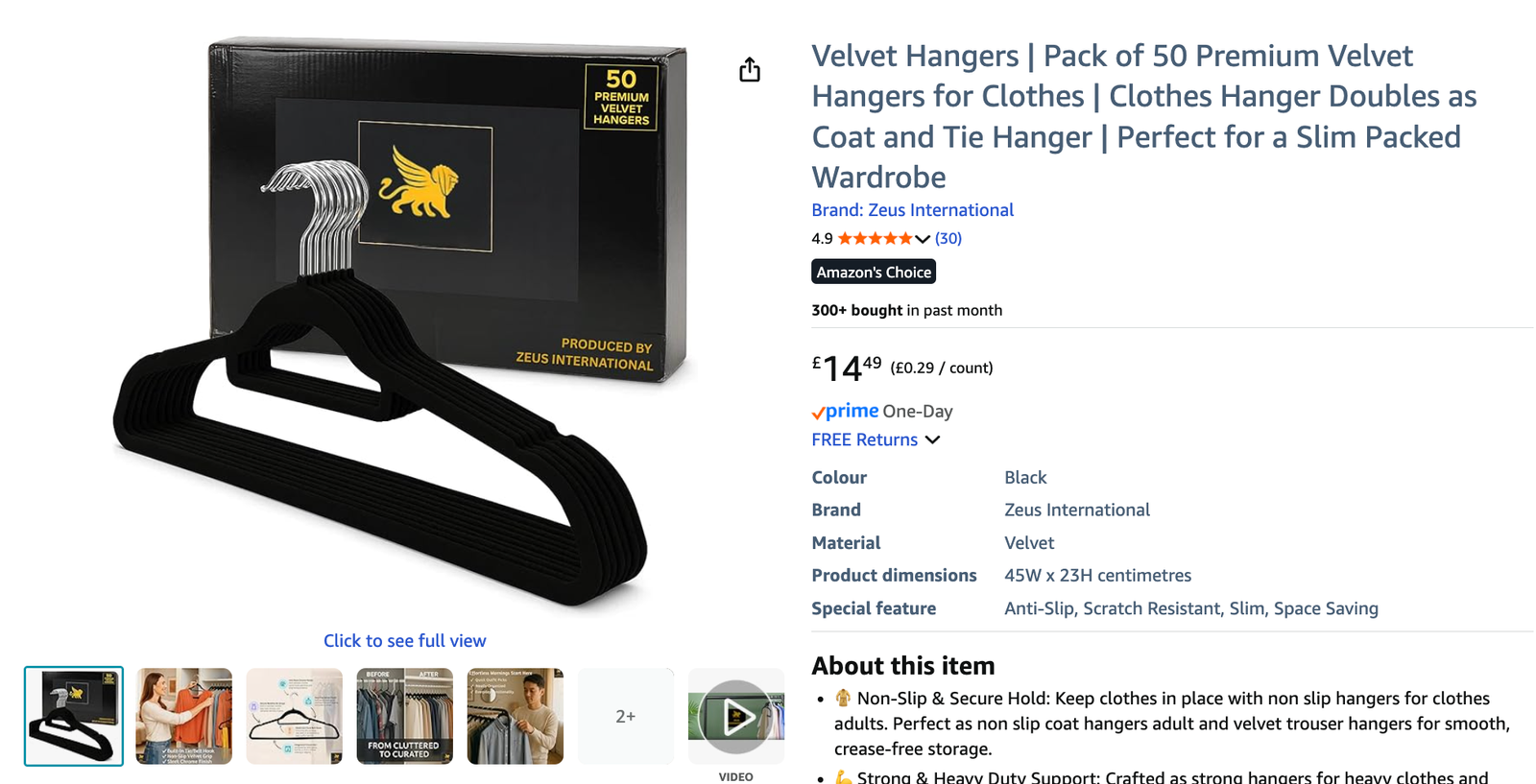This screenshot has width=1536, height=784.
Task: Click FREE Returns link text
Action: point(865,440)
